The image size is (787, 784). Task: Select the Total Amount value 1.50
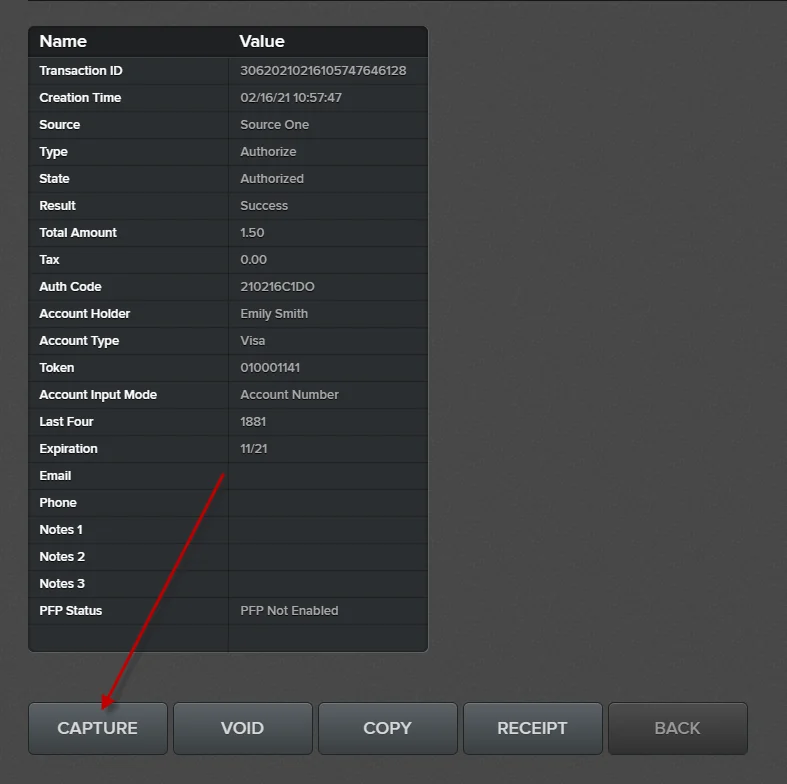[252, 233]
